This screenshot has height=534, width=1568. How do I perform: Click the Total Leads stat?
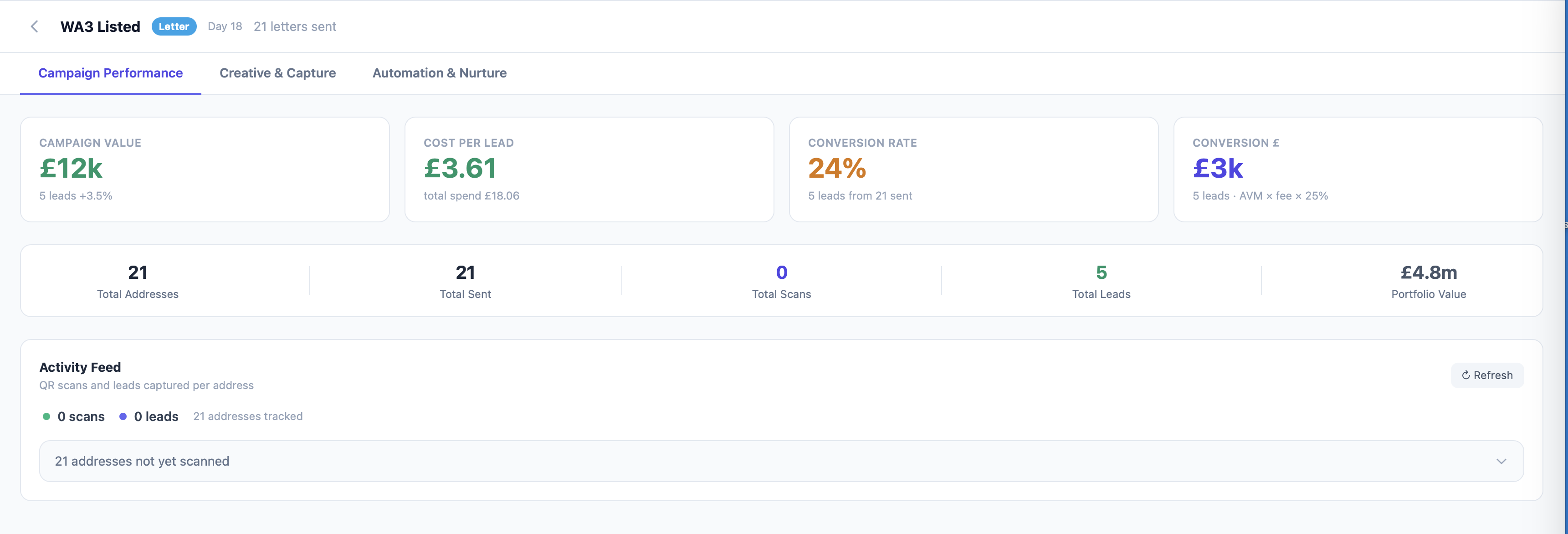(x=1101, y=281)
